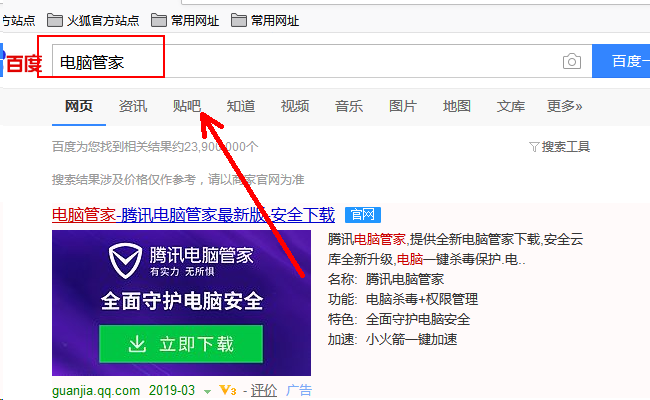This screenshot has width=650, height=400.
Task: Click the 官网 badge next to result title
Action: pos(363,215)
